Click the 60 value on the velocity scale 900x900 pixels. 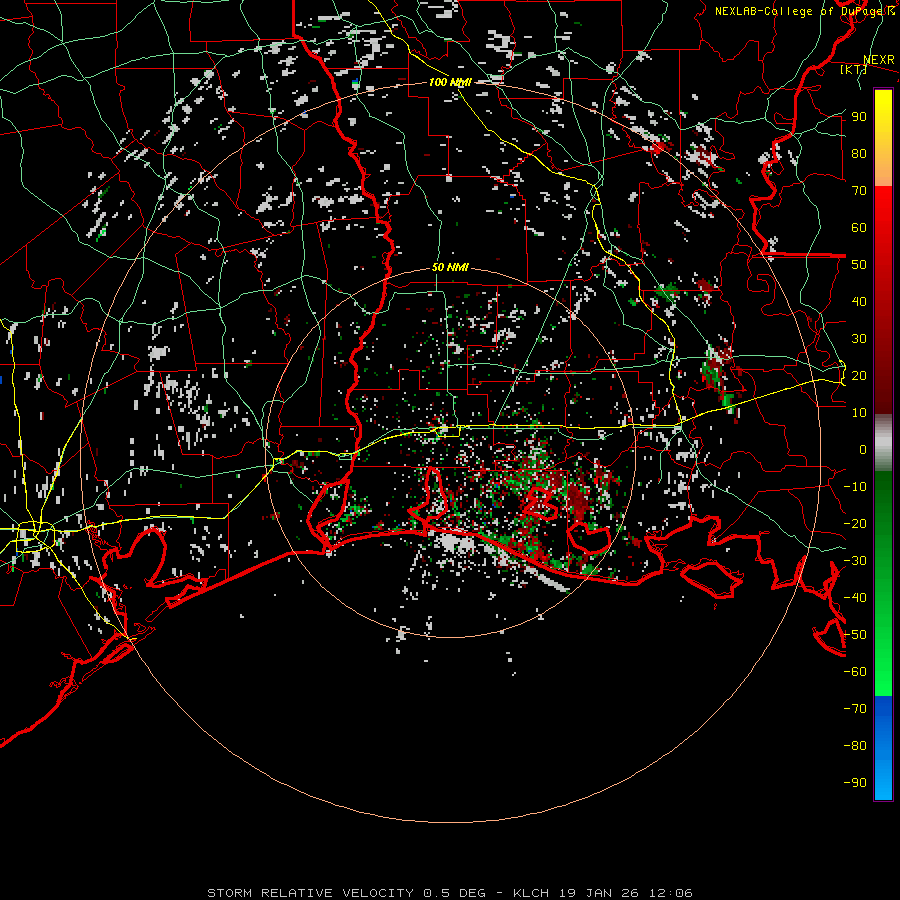pyautogui.click(x=859, y=228)
